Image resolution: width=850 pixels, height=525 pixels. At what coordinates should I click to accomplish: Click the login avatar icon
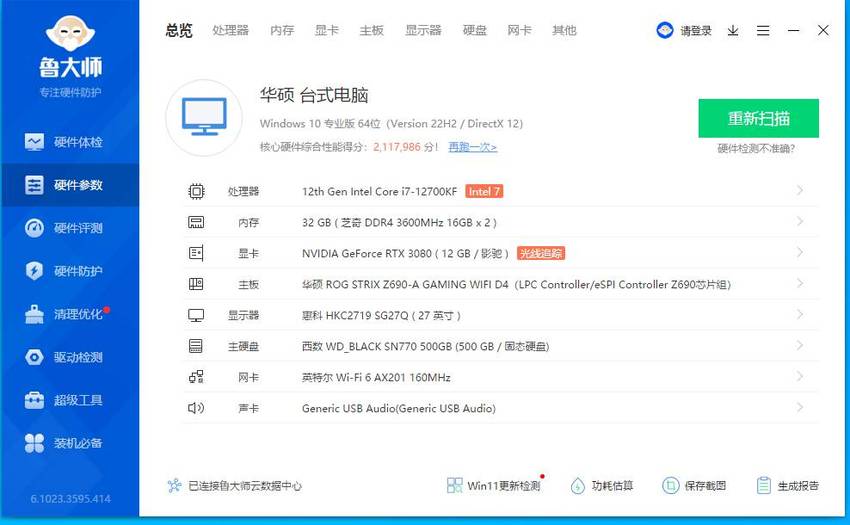[664, 30]
